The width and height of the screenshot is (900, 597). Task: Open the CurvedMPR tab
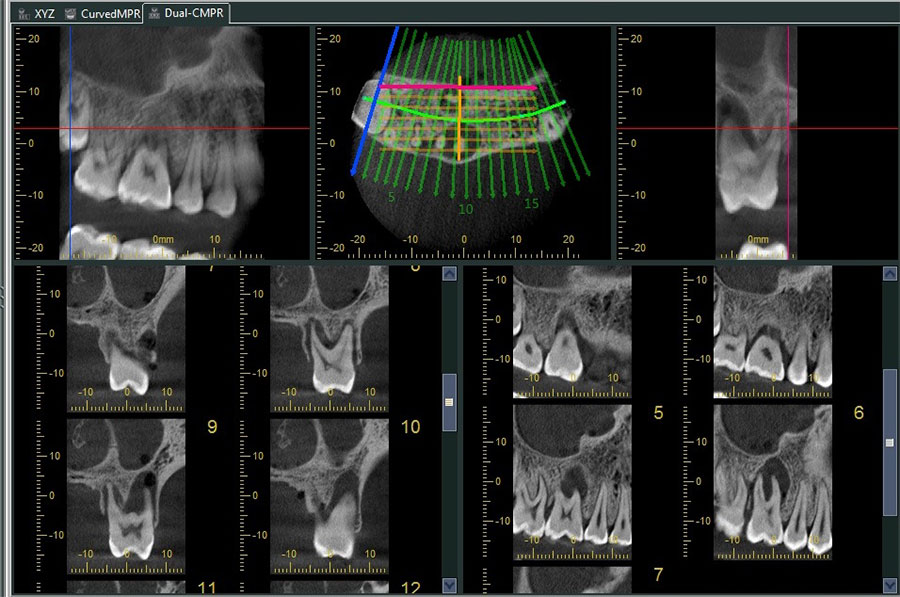109,14
